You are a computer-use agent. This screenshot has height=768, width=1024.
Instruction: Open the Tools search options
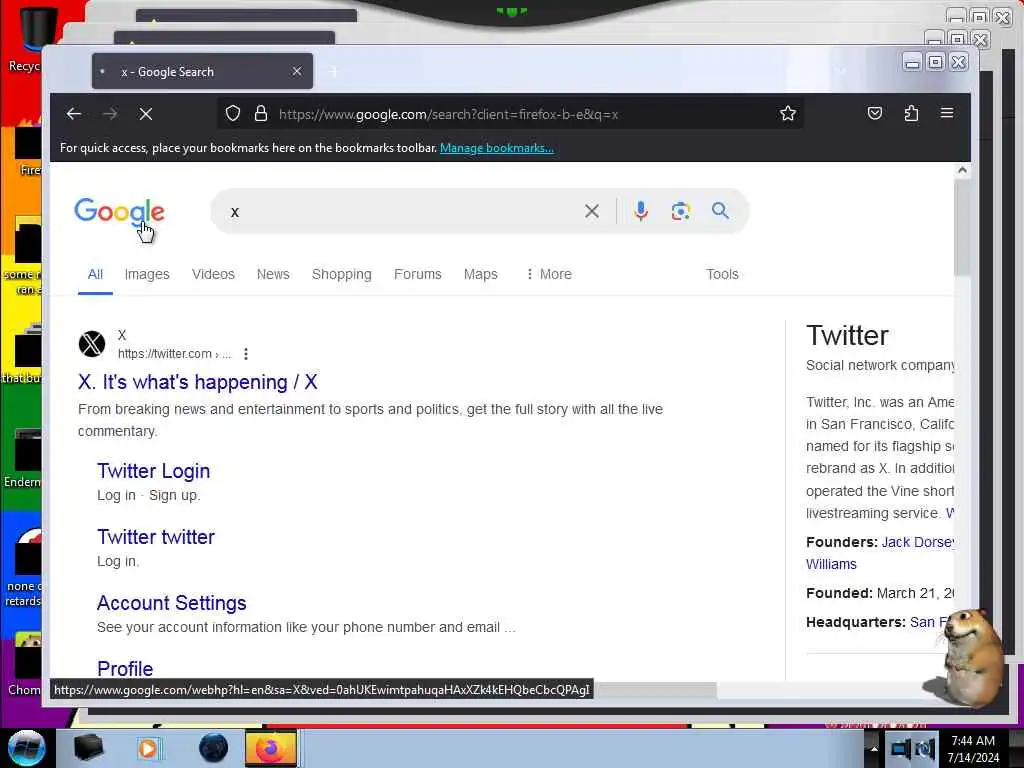point(722,274)
